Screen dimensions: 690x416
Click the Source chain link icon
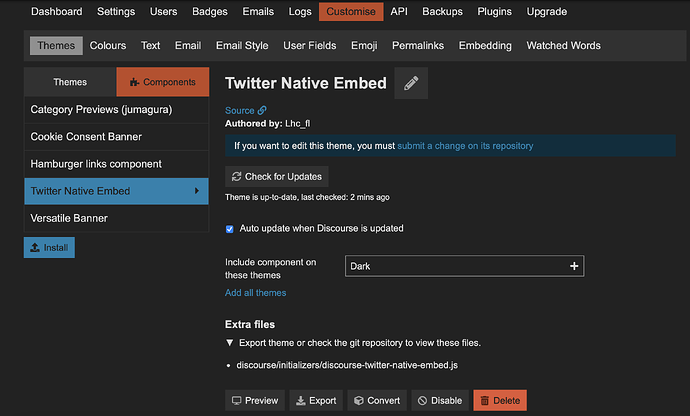click(262, 110)
